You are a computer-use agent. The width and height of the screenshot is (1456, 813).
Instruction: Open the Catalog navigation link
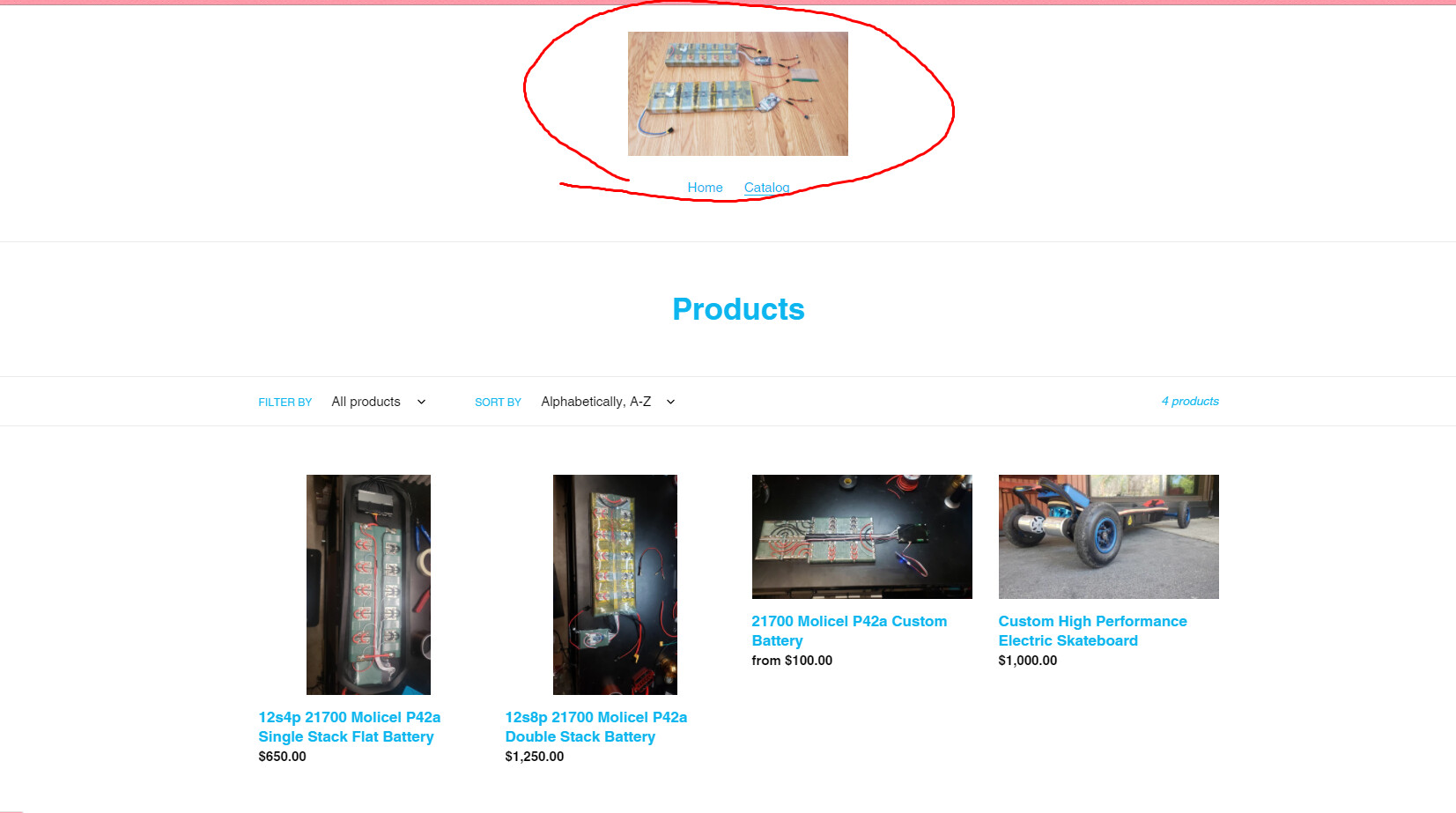[x=766, y=188]
